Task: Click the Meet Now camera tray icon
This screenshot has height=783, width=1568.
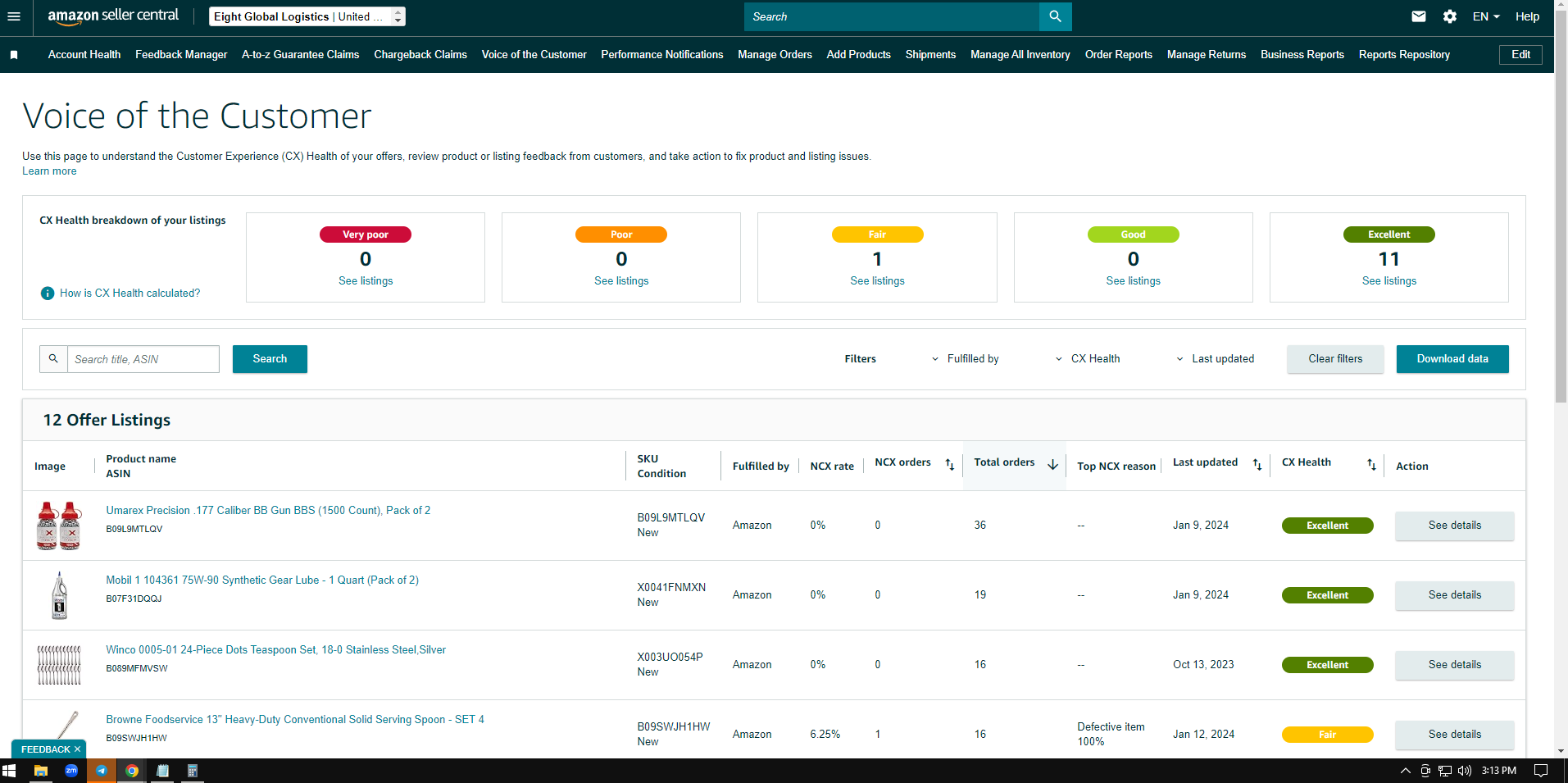Action: tap(1425, 771)
